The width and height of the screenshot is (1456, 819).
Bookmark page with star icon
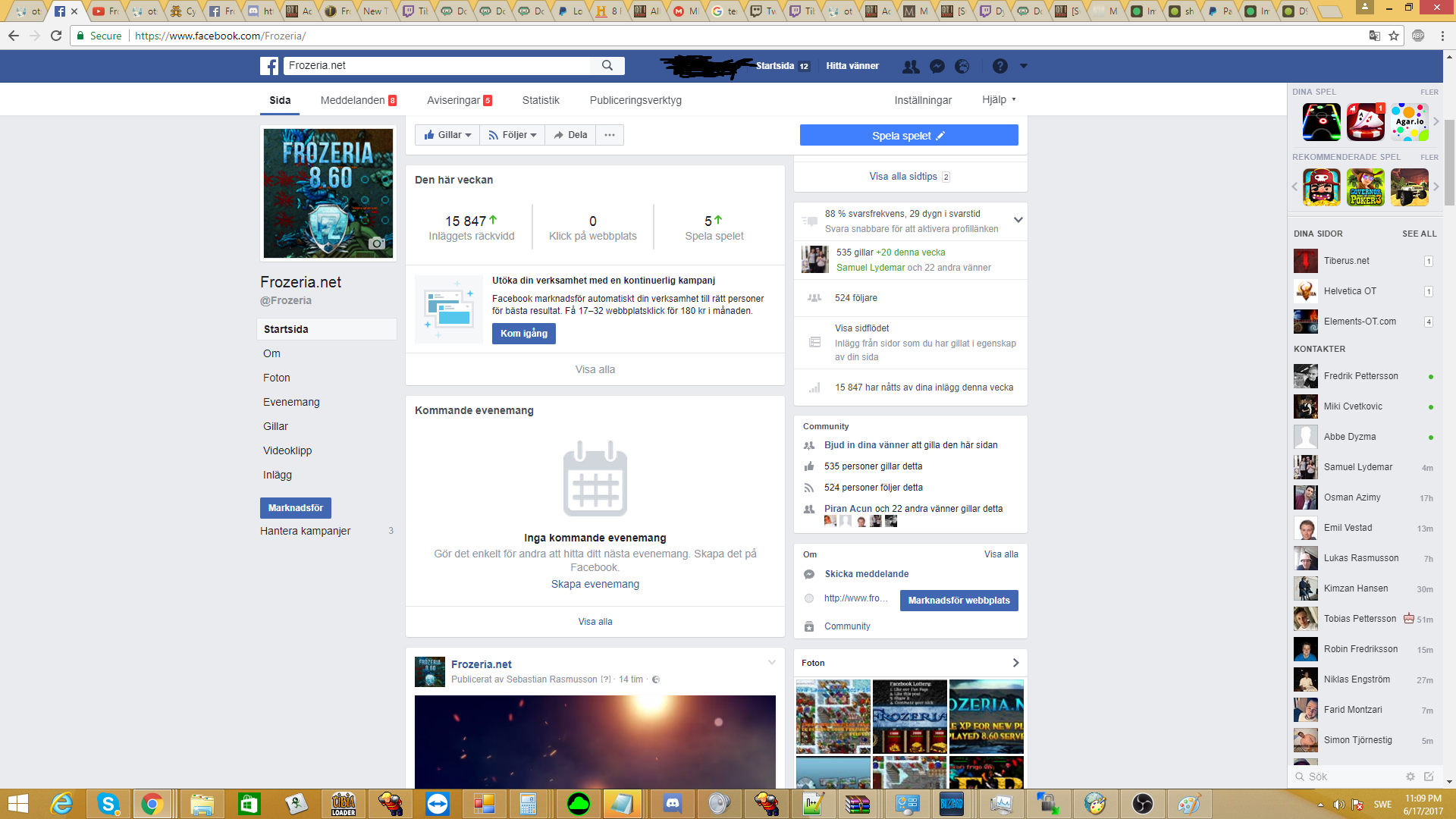(1394, 36)
